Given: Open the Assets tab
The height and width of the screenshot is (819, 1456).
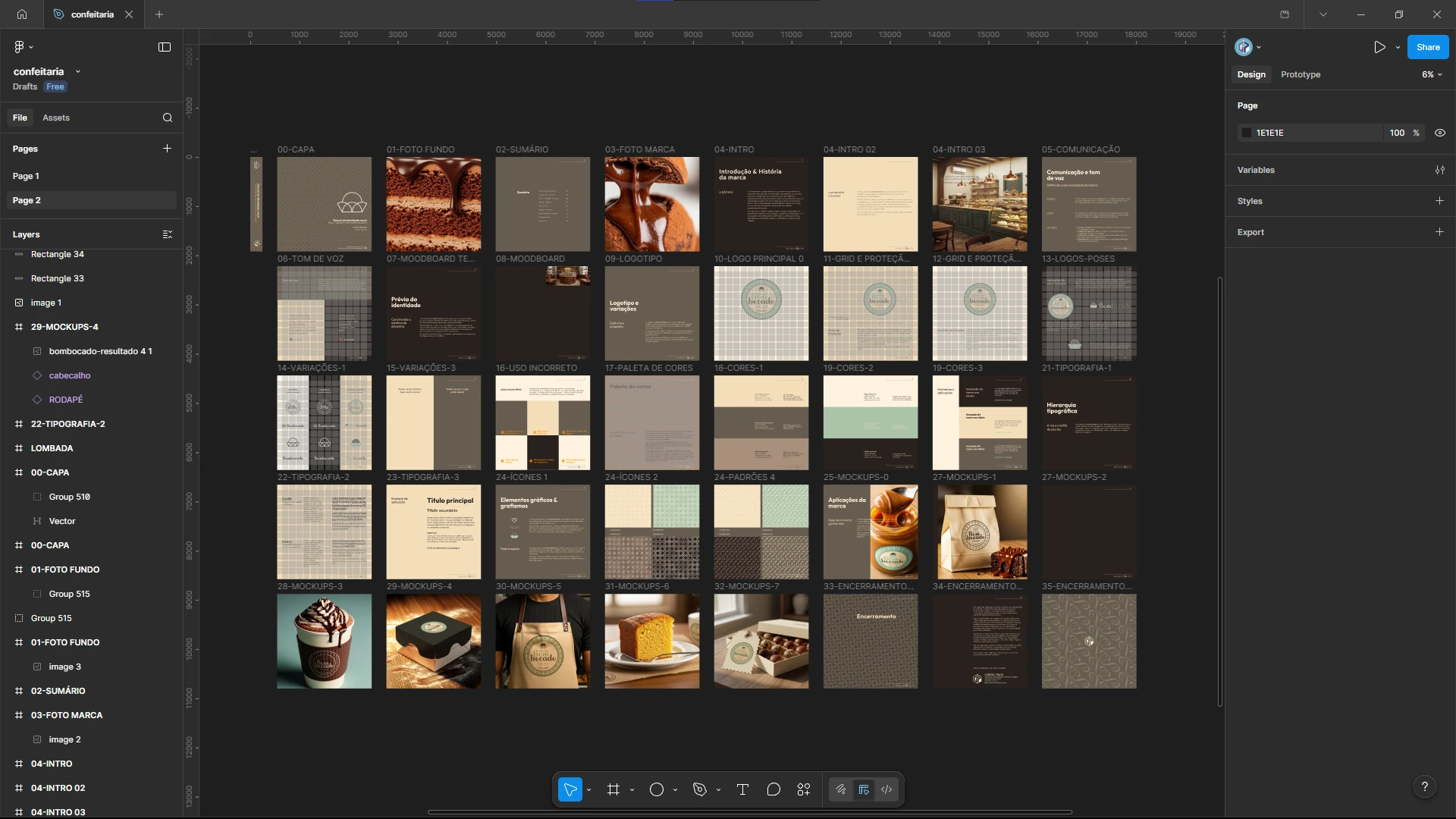Looking at the screenshot, I should point(56,118).
